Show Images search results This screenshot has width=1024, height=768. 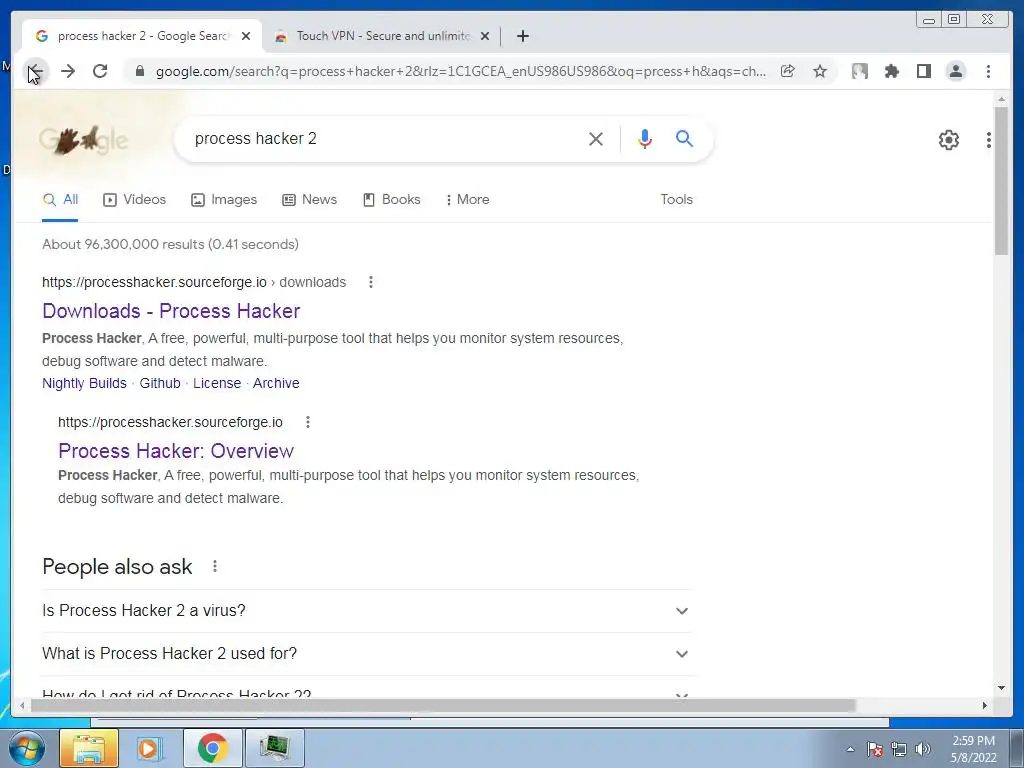point(224,200)
